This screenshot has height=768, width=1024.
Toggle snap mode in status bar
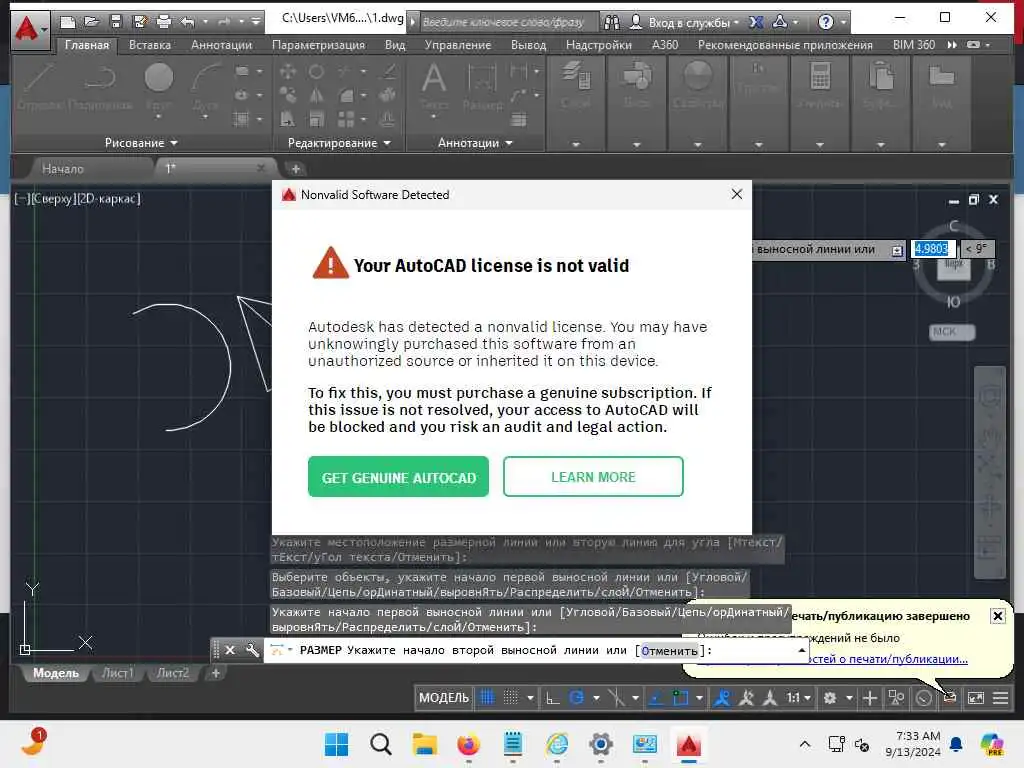point(511,698)
